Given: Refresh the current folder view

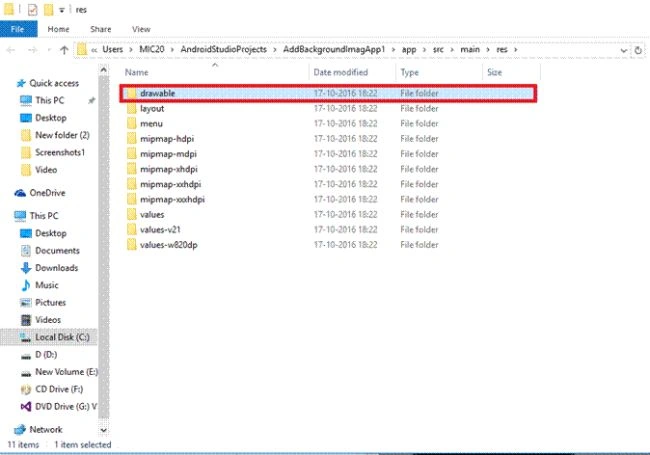Looking at the screenshot, I should [638, 50].
